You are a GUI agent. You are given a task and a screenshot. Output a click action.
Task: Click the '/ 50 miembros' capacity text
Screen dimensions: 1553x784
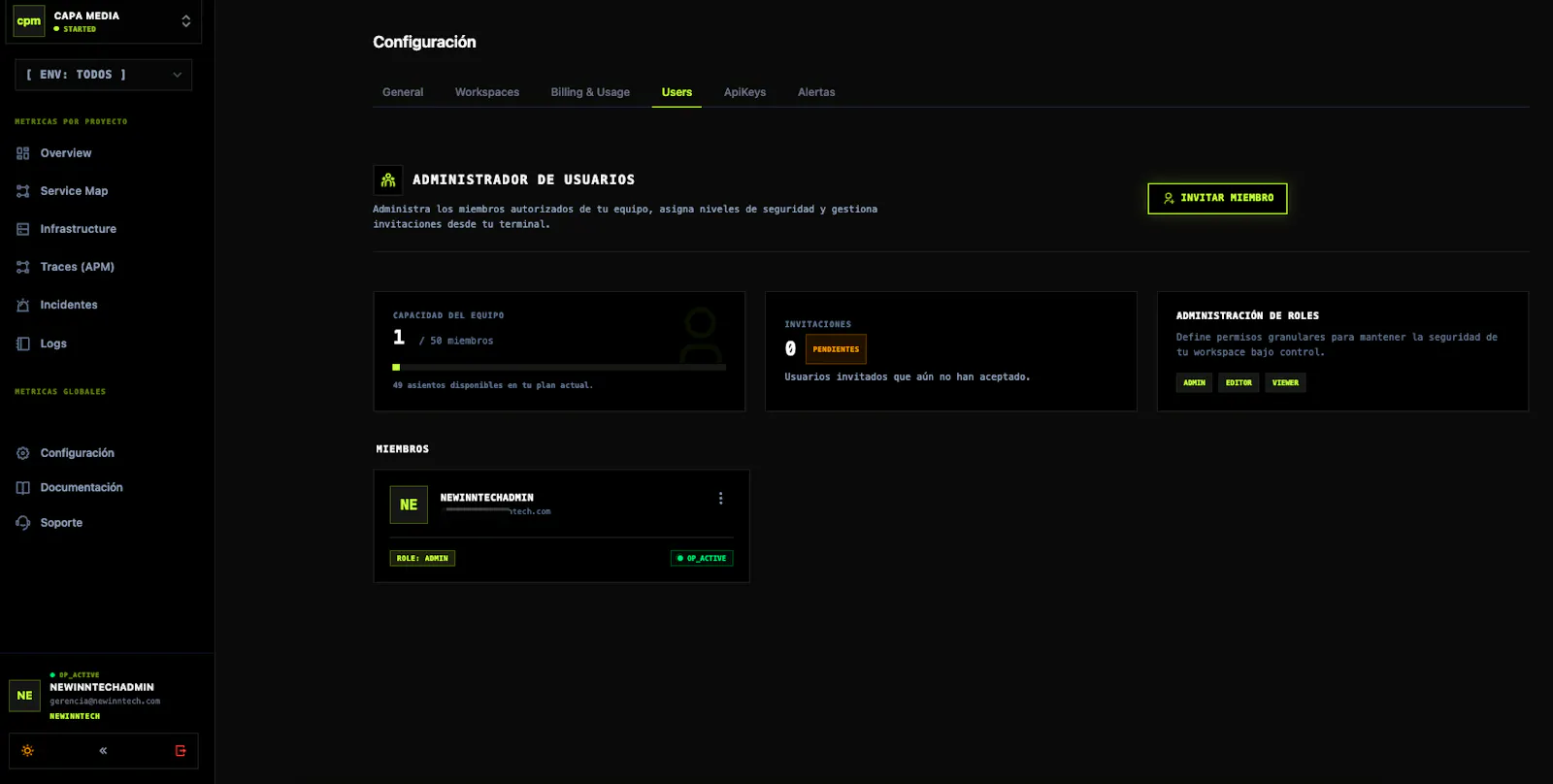456,341
